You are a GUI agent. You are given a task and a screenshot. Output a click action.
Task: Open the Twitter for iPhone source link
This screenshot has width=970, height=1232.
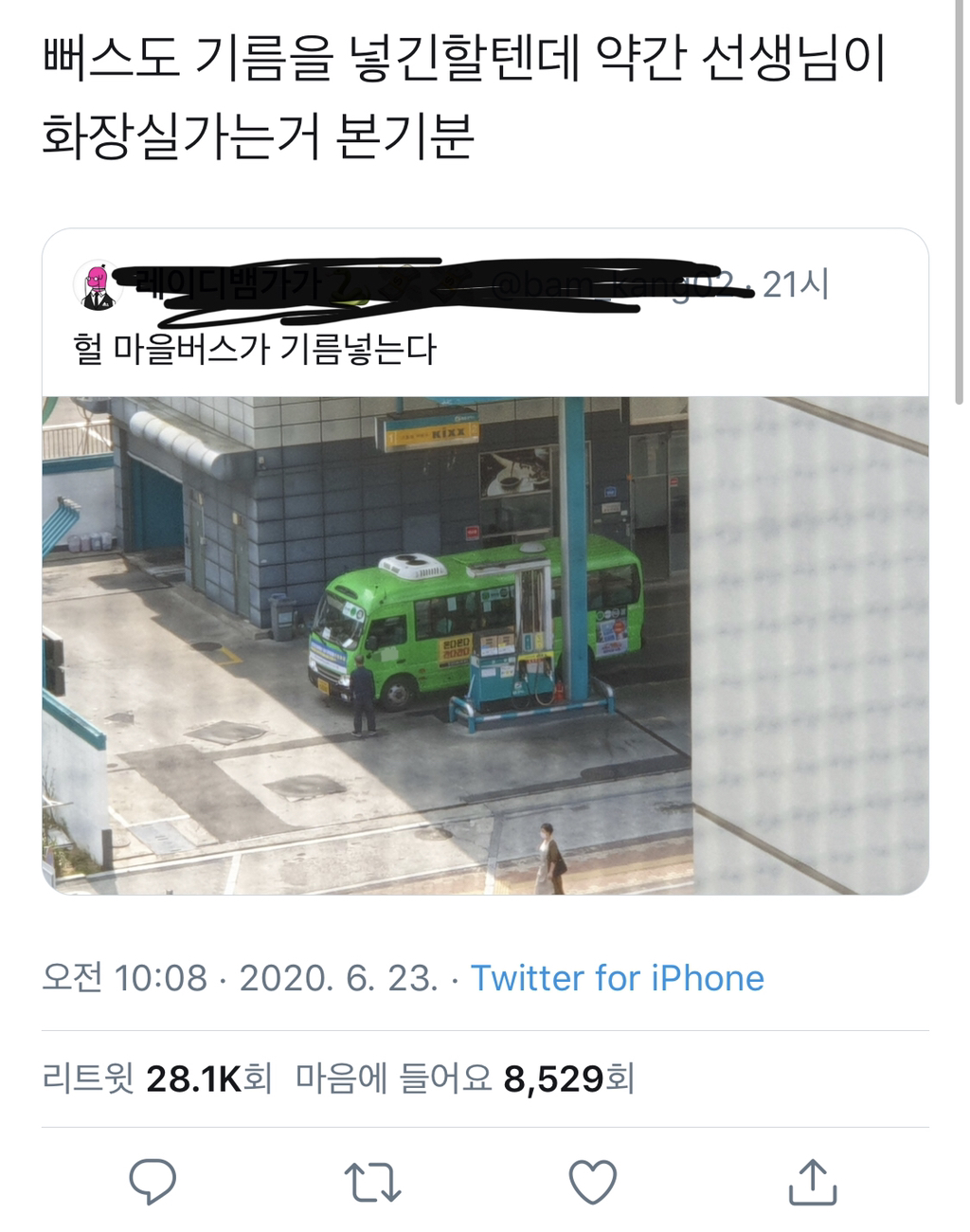618,978
